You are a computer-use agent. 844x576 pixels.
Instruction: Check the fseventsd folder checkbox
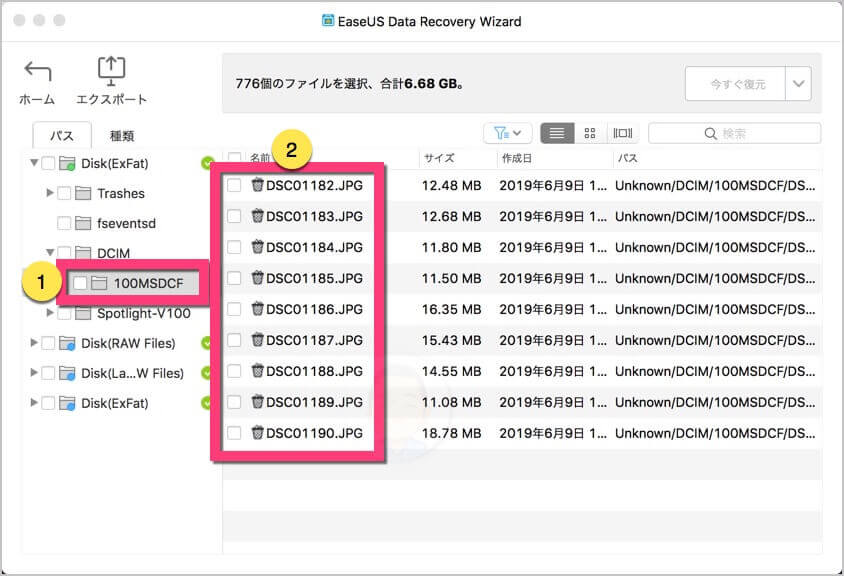[64, 223]
